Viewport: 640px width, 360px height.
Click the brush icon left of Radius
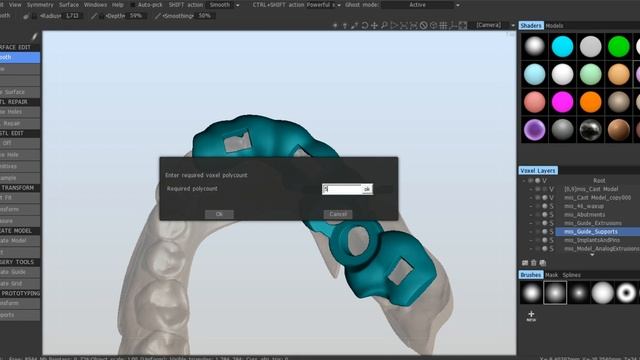27,16
